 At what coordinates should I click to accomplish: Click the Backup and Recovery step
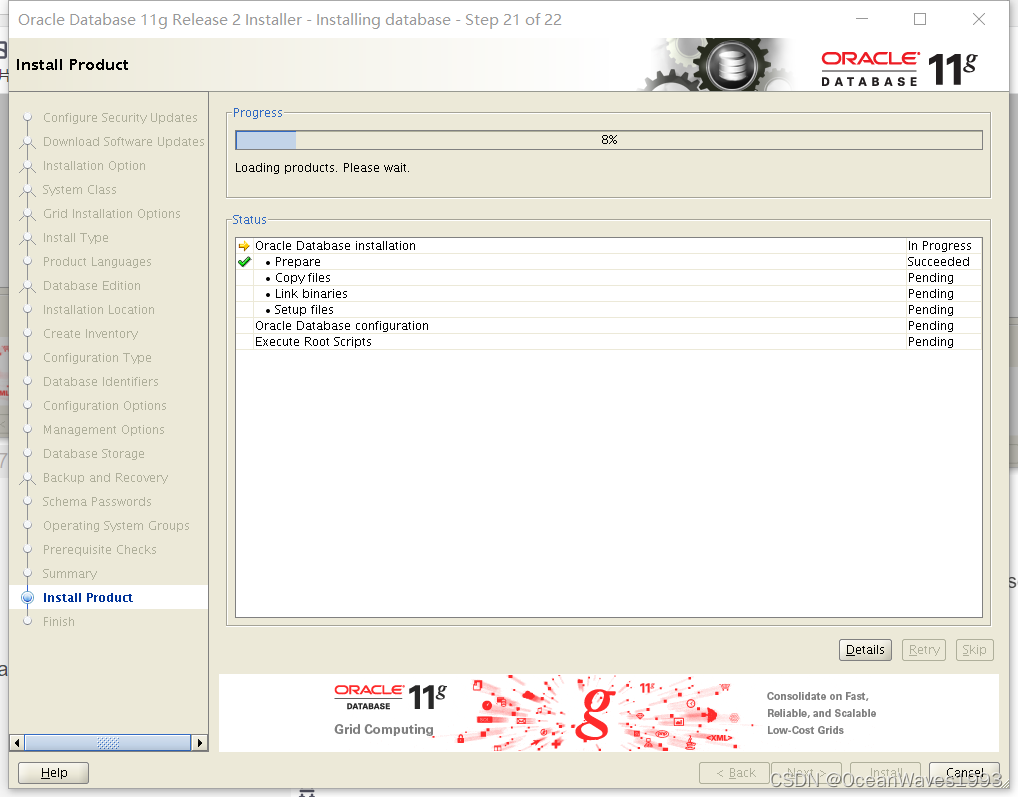105,478
